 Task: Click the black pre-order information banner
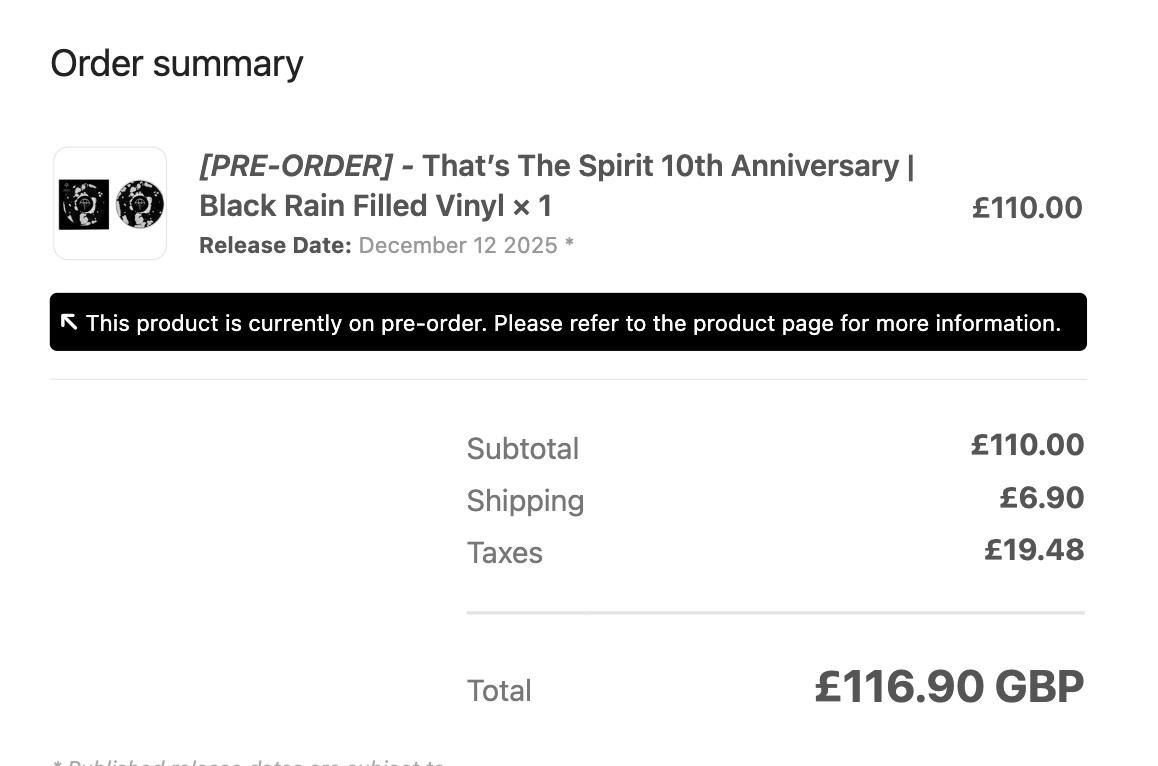[568, 322]
